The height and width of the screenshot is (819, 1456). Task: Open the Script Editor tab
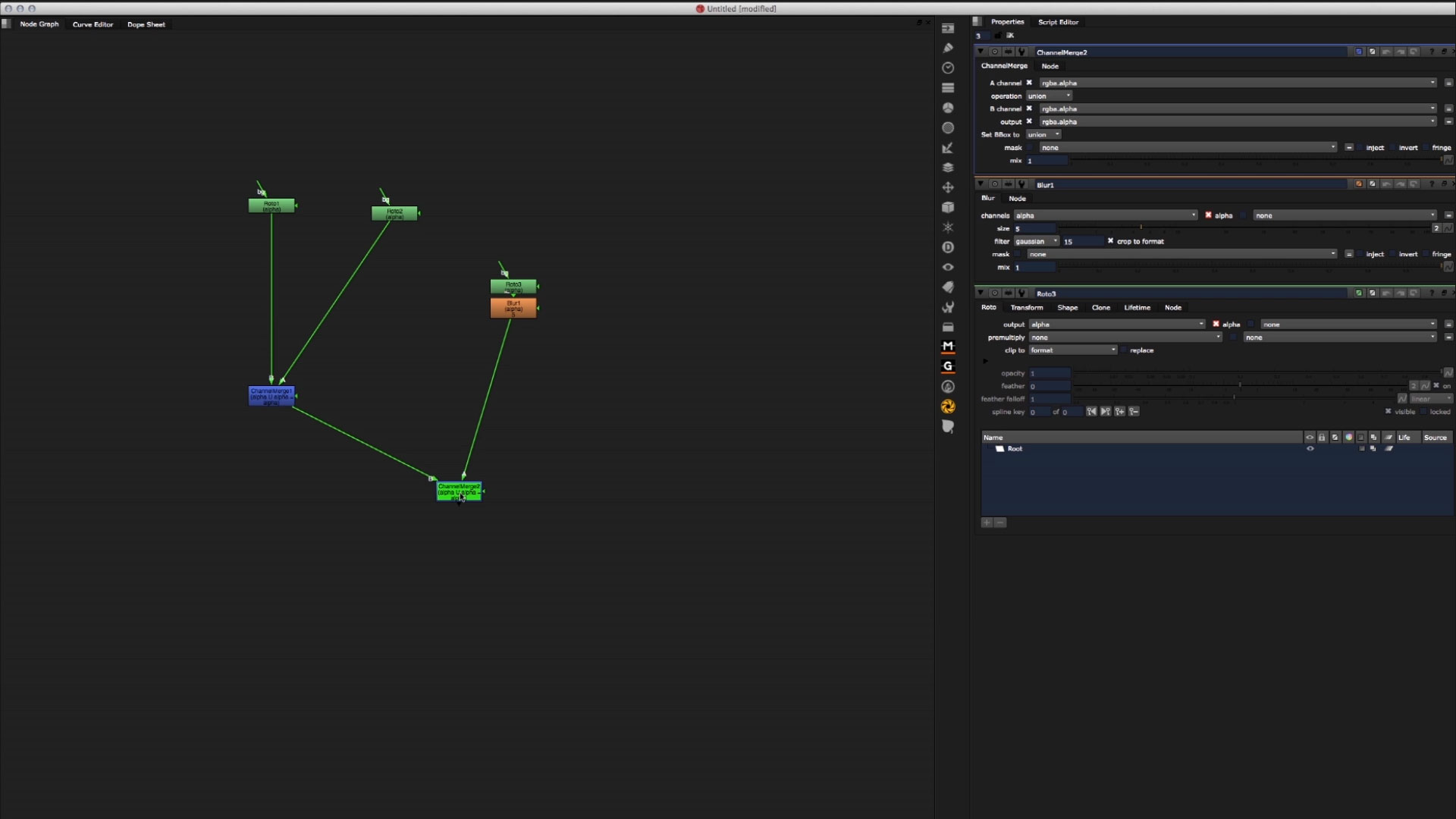tap(1058, 22)
